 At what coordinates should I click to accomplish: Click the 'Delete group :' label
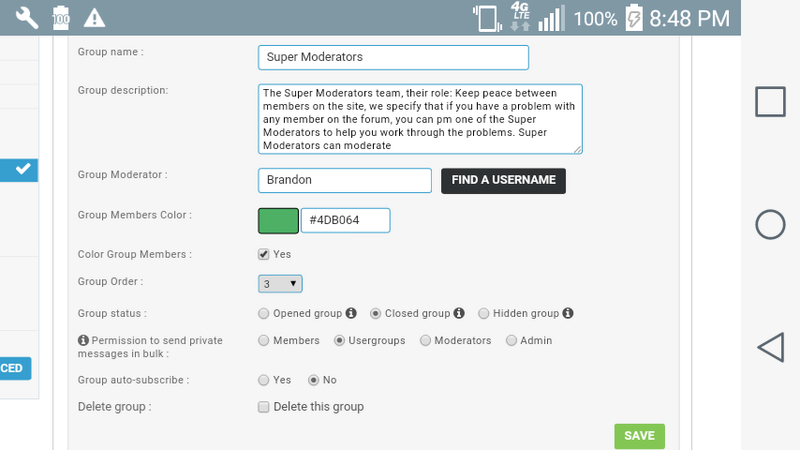tap(115, 407)
